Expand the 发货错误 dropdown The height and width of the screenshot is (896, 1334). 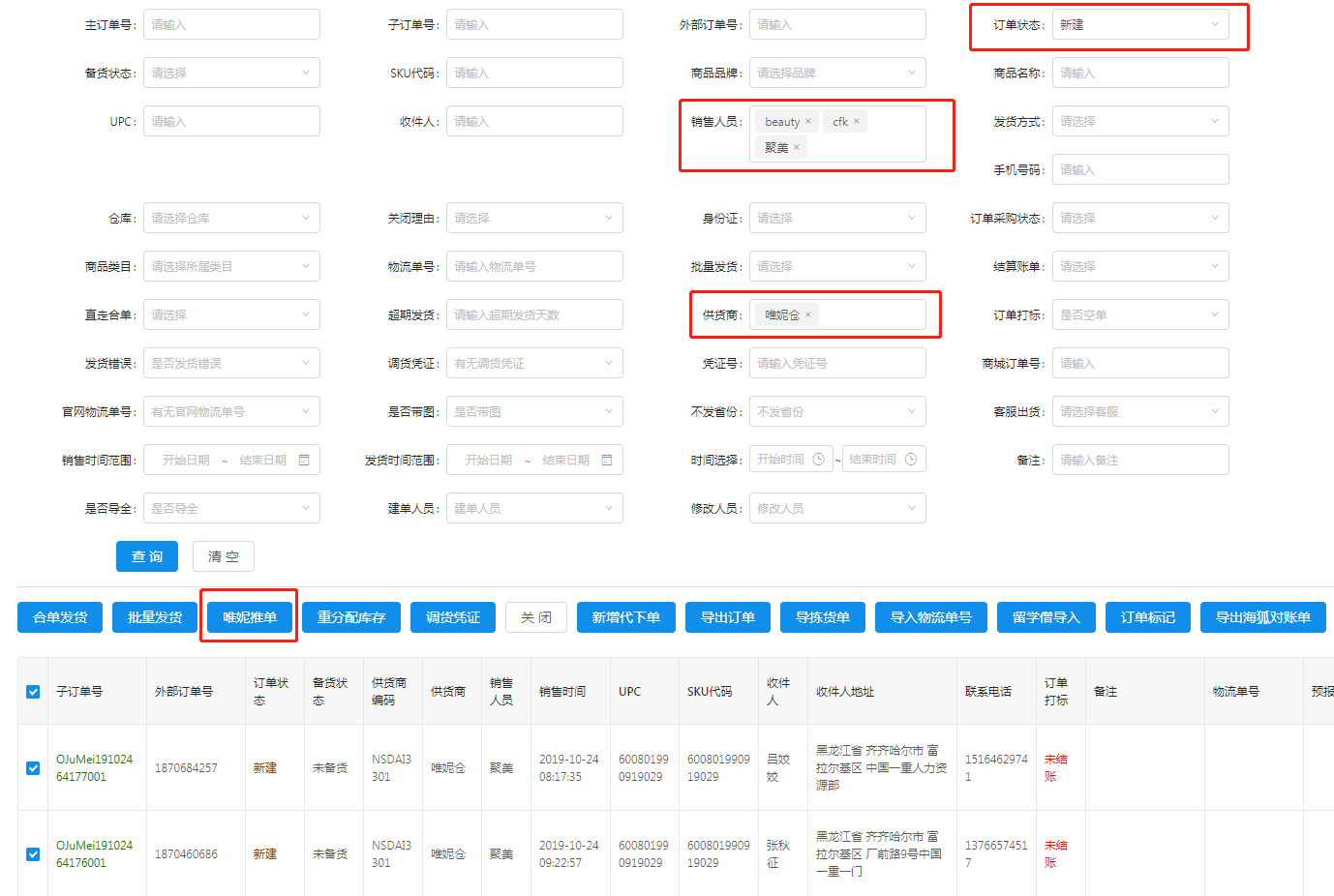coord(231,363)
